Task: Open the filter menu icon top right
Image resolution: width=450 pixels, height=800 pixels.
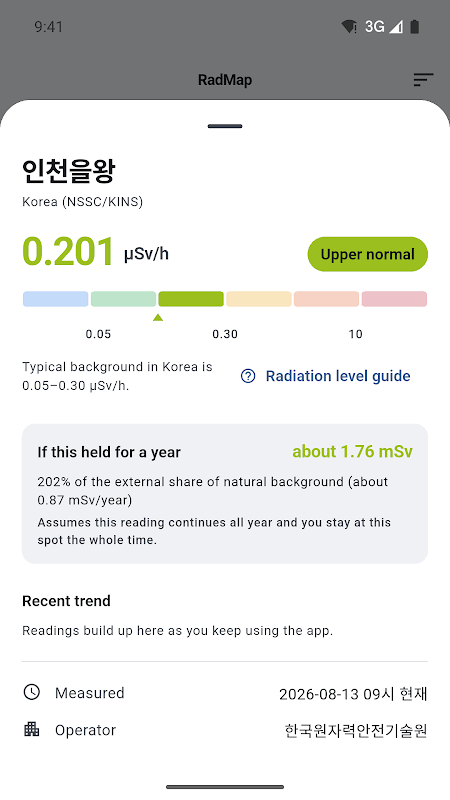Action: click(x=423, y=80)
